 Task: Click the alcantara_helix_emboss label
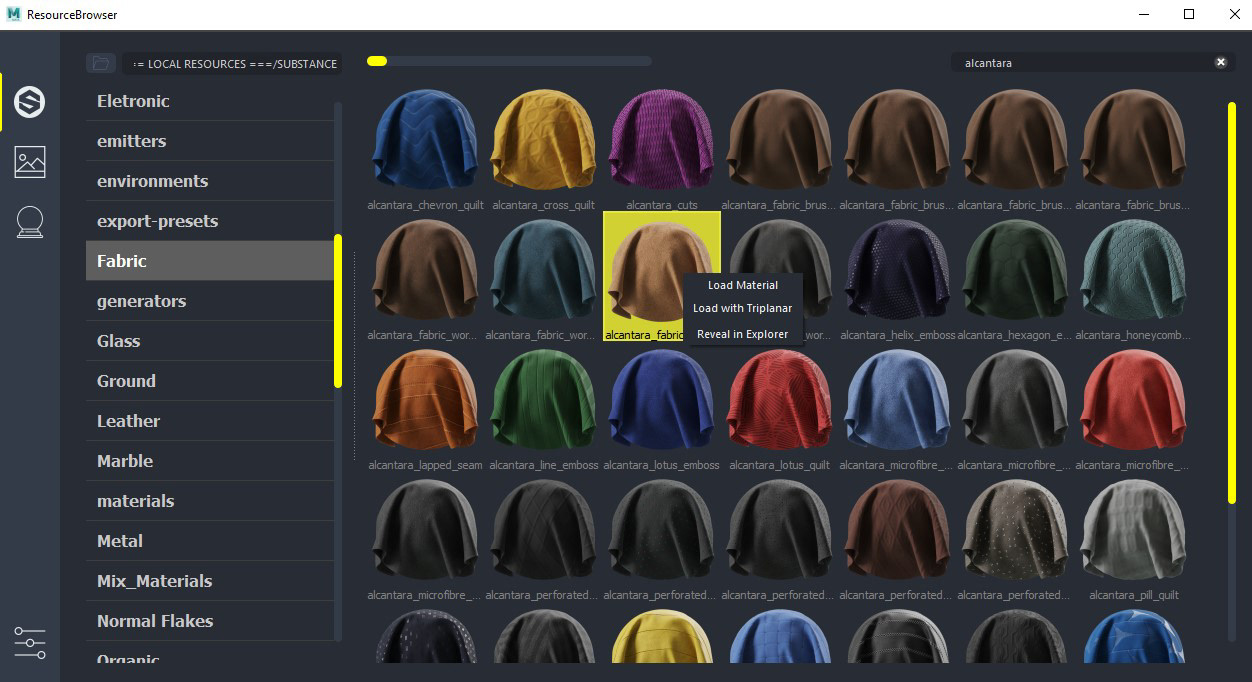[x=897, y=335]
